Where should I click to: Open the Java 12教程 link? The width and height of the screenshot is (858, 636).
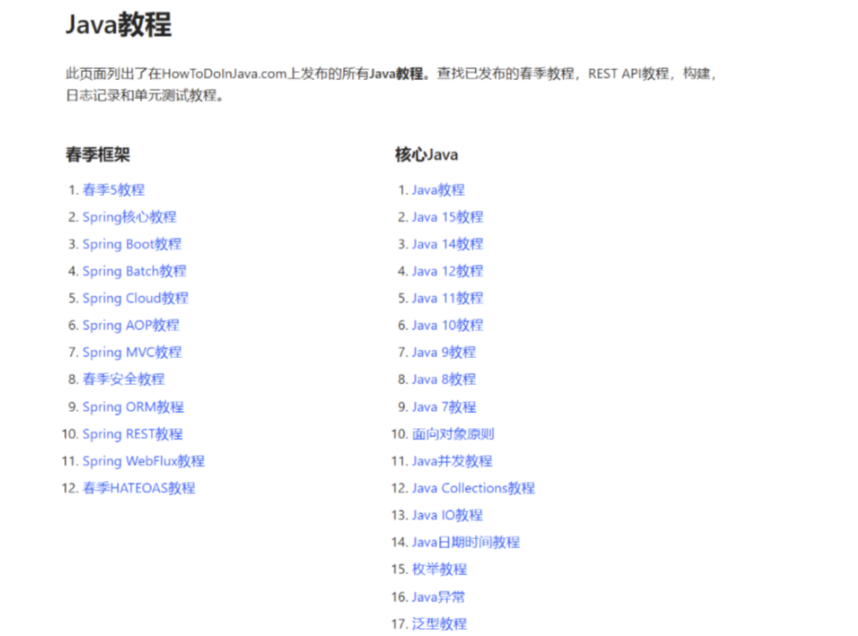(x=448, y=271)
